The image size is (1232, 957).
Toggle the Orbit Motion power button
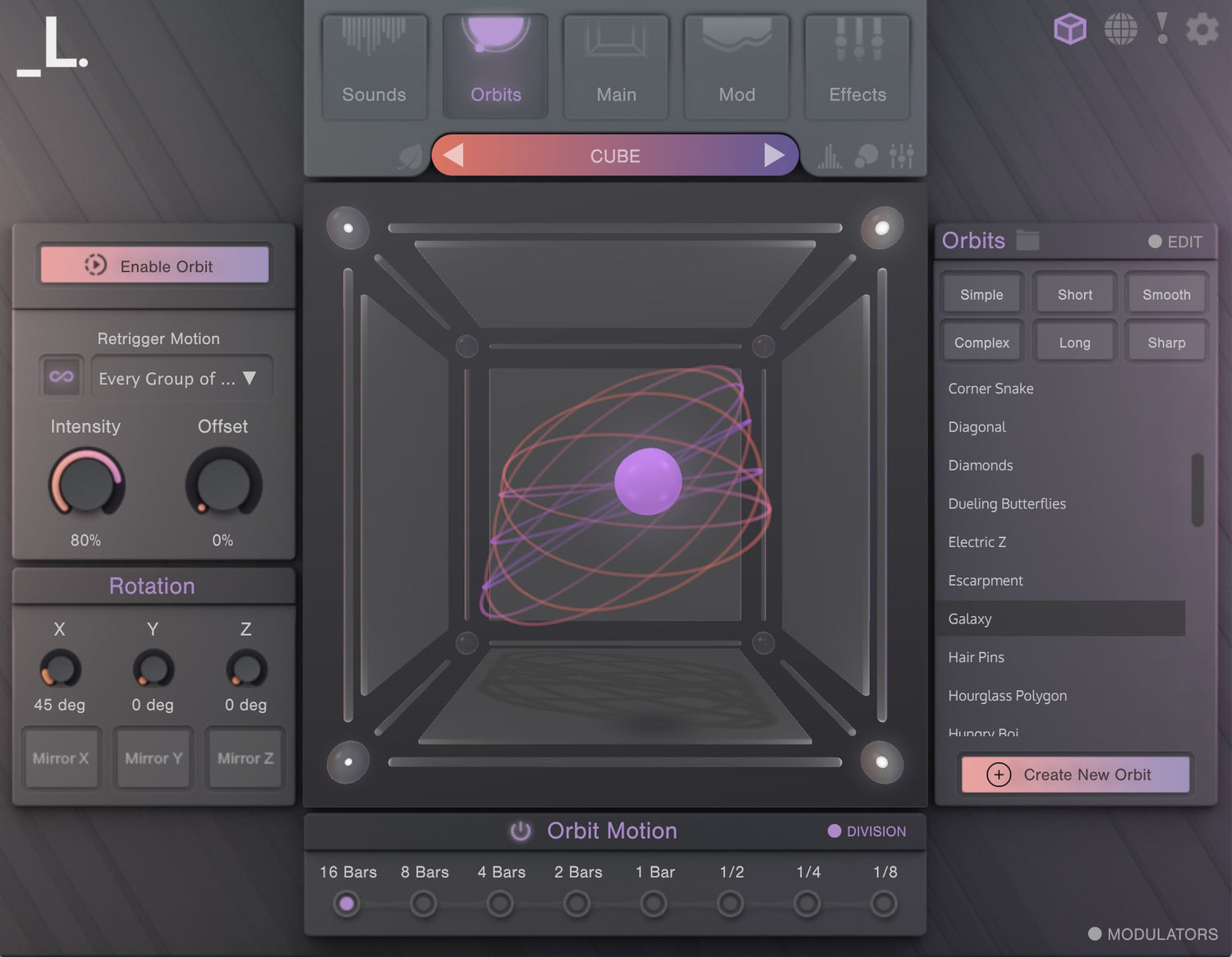coord(521,831)
